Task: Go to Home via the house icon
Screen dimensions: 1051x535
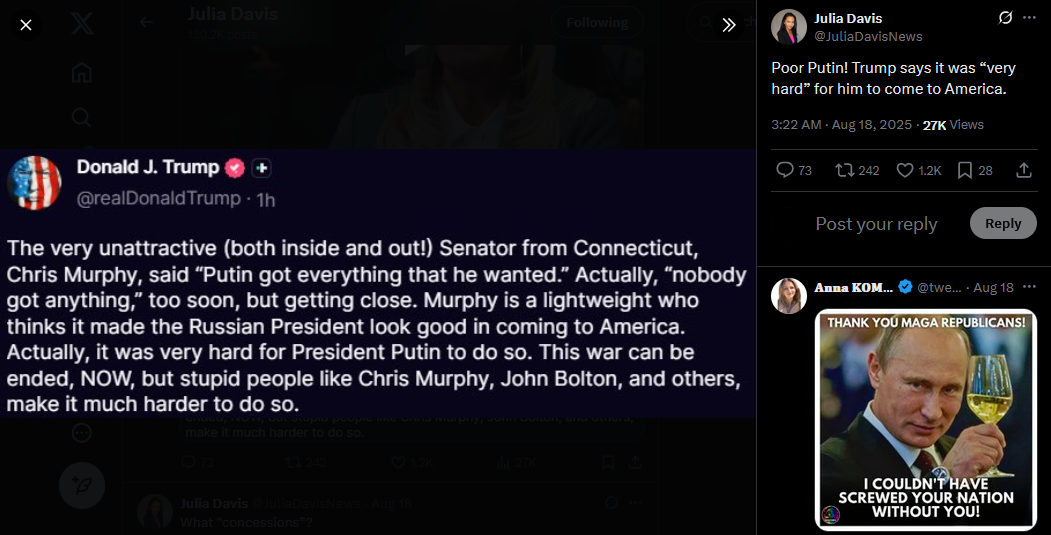Action: pos(82,72)
